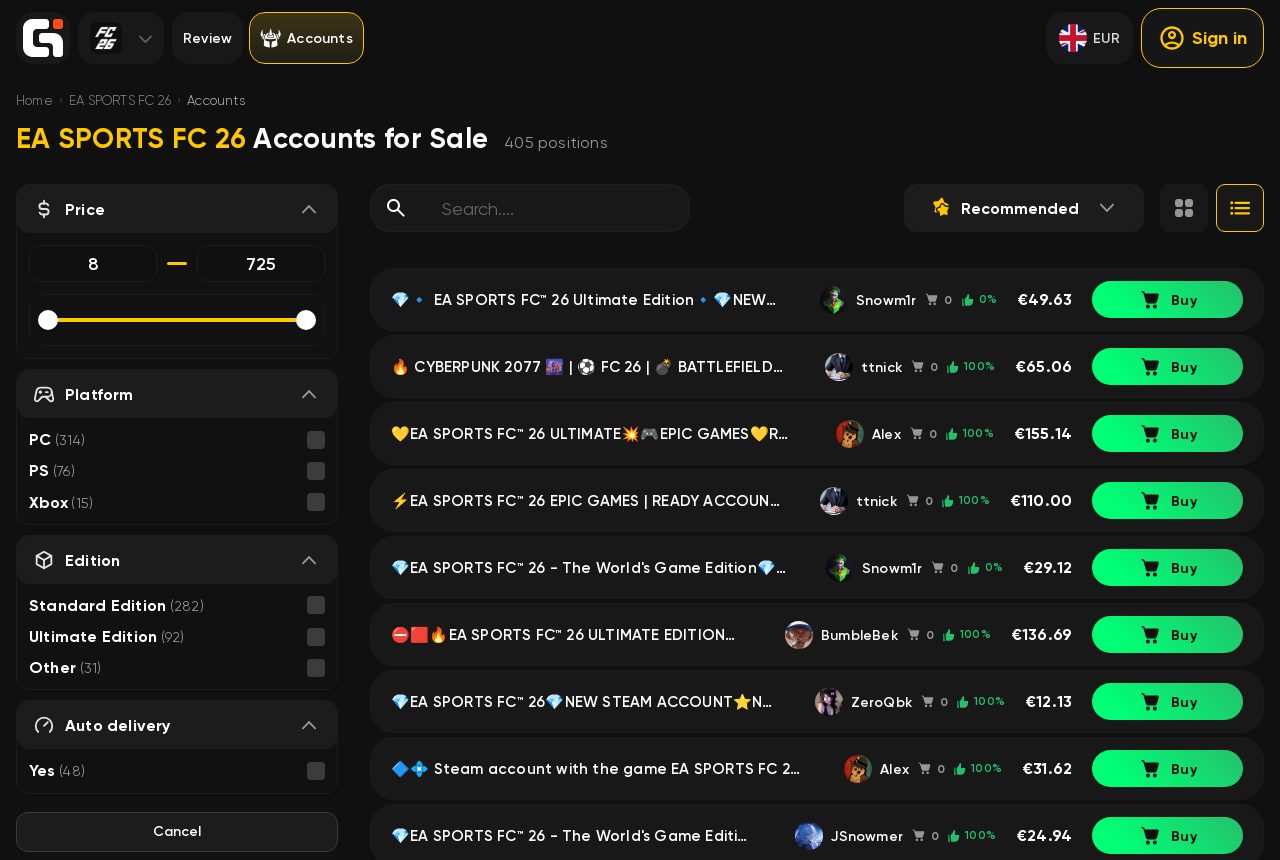This screenshot has height=860, width=1280.
Task: Click the search magnifier icon
Action: 396,208
